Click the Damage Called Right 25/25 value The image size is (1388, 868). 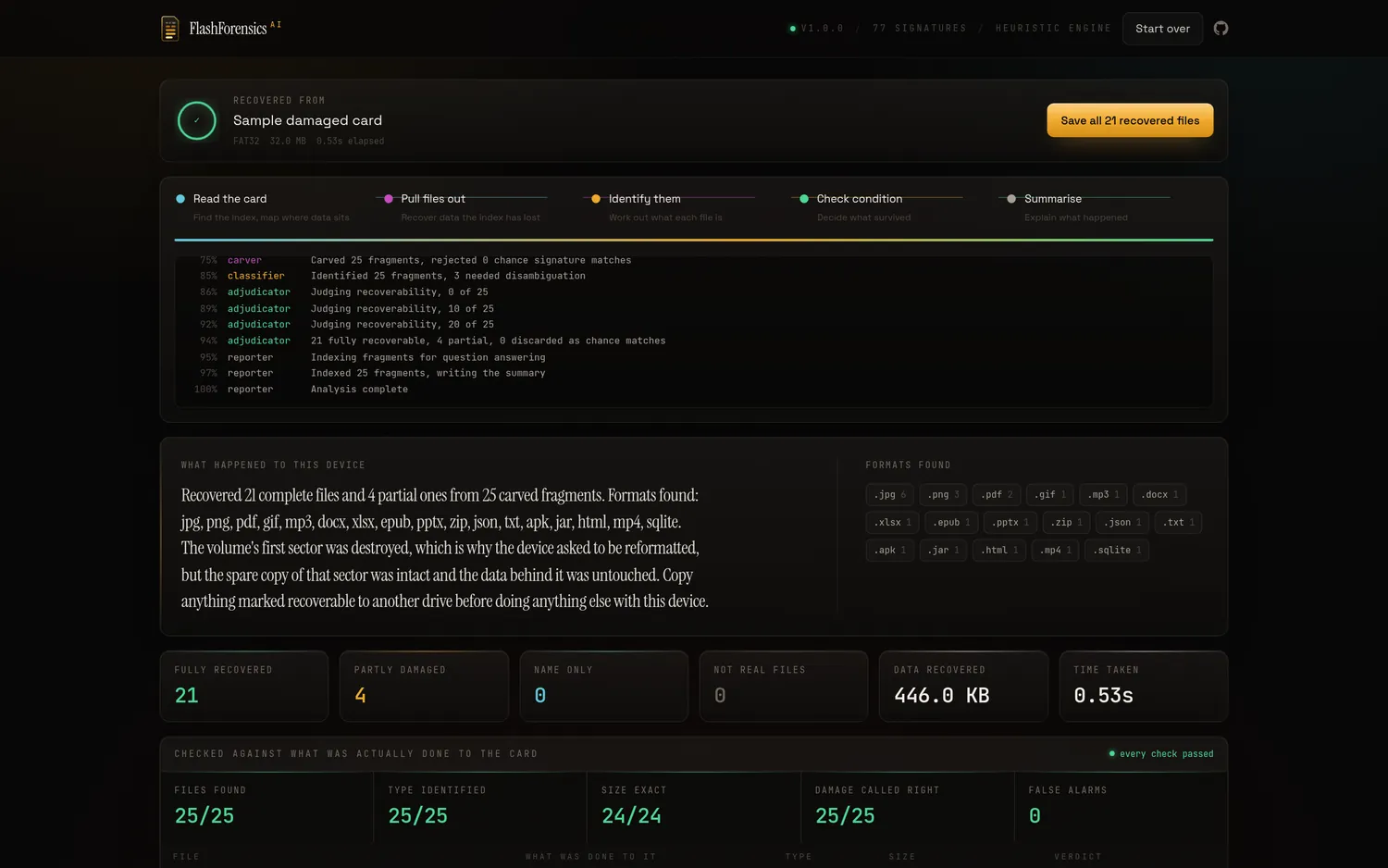pyautogui.click(x=845, y=816)
